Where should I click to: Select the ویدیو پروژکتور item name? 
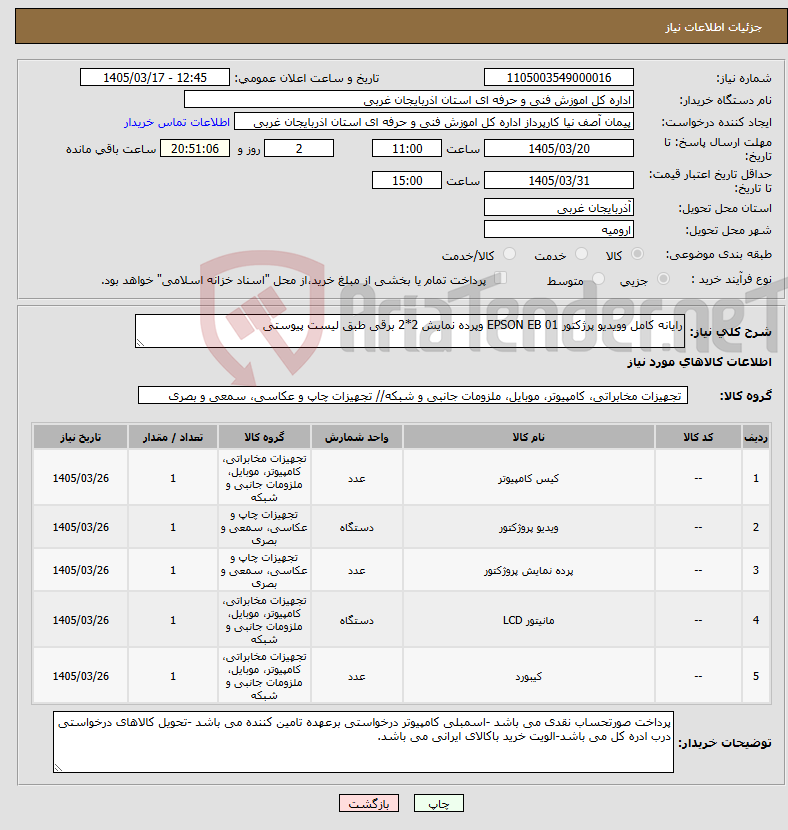[528, 528]
